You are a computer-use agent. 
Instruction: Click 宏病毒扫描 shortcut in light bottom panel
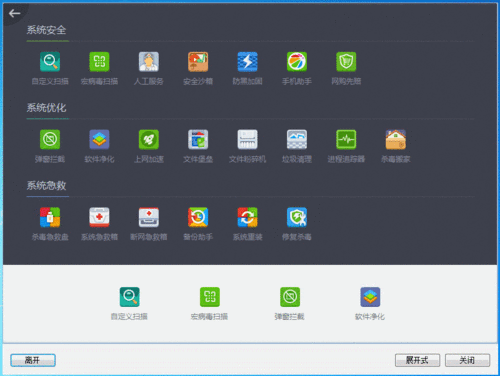coord(210,297)
